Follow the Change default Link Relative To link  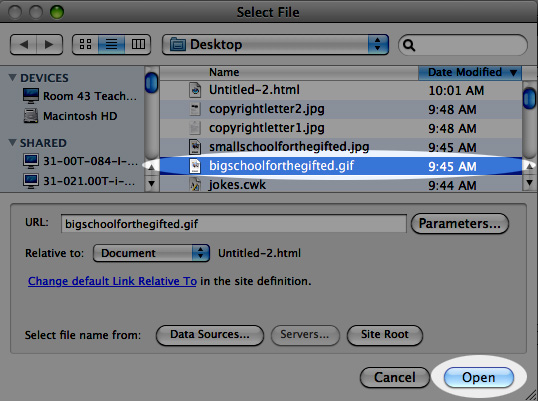point(112,281)
